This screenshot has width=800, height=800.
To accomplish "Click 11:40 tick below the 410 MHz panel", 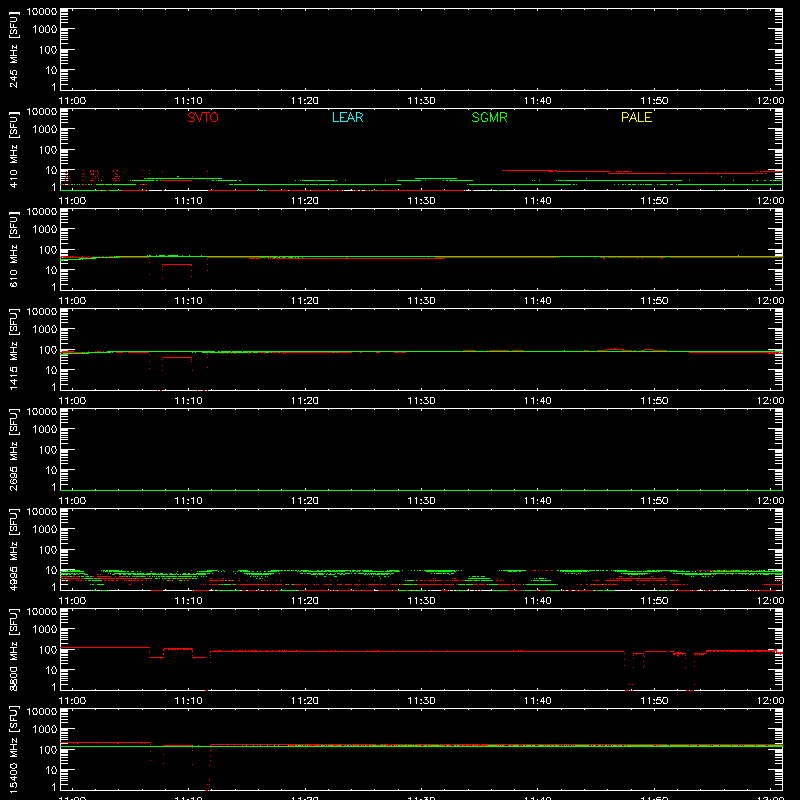I will (538, 201).
